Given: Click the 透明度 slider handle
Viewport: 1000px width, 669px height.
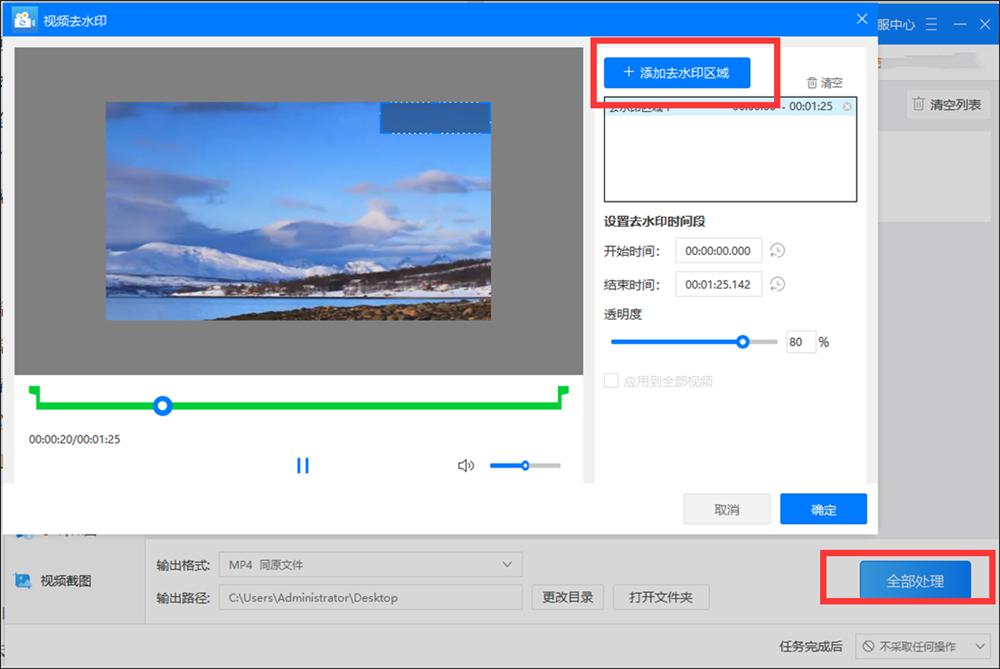Looking at the screenshot, I should tap(742, 341).
